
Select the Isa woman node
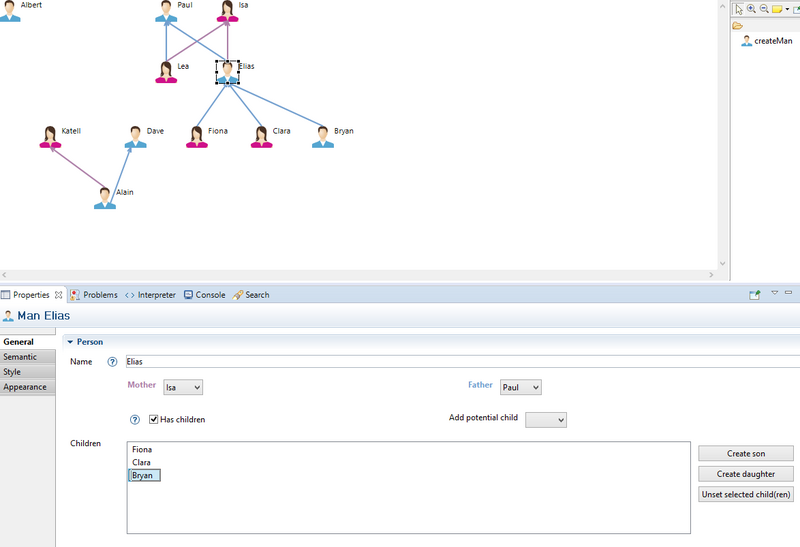pos(228,11)
